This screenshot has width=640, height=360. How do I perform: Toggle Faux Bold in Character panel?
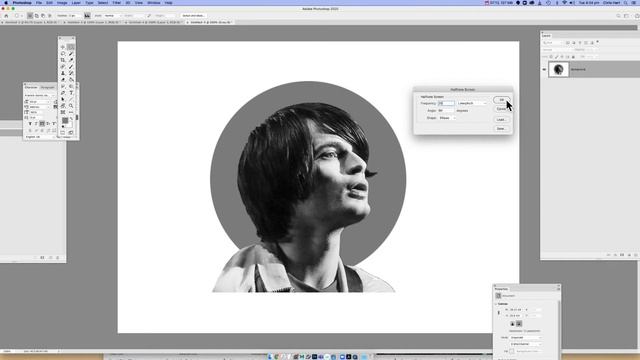point(30,124)
